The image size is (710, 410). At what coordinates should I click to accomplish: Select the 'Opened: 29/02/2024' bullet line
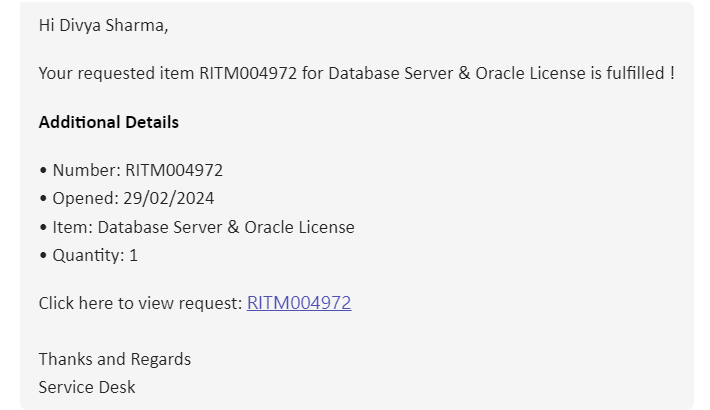[x=126, y=198]
